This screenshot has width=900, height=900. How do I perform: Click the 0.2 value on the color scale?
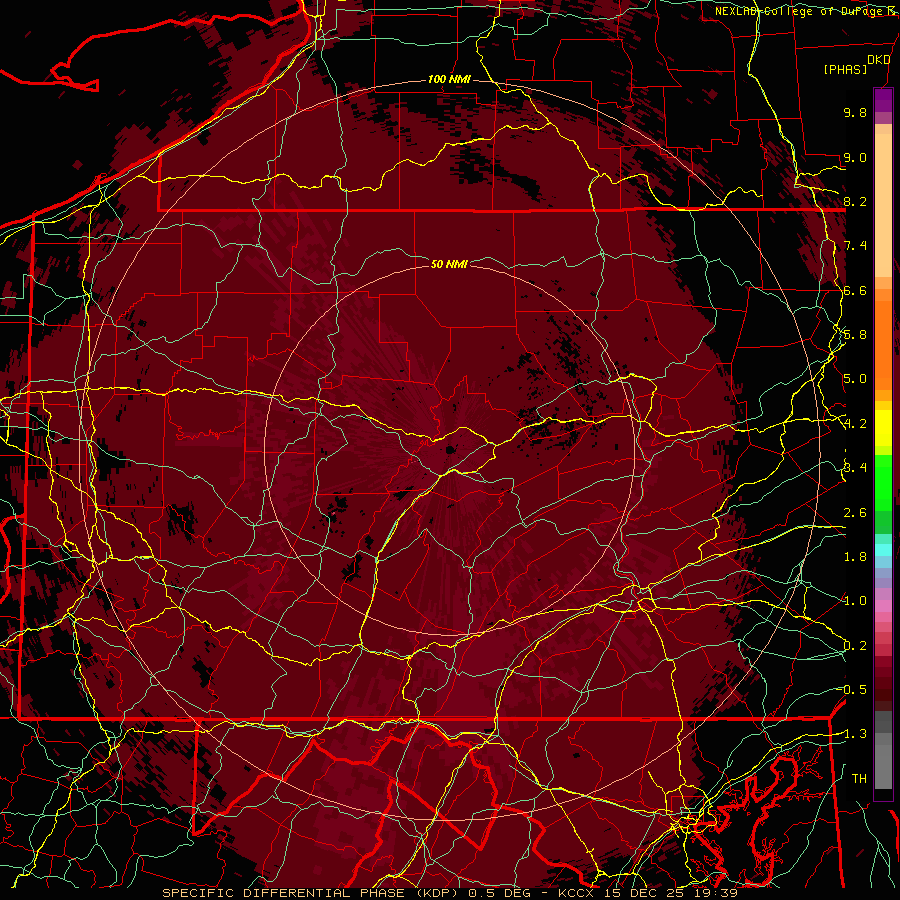click(855, 646)
